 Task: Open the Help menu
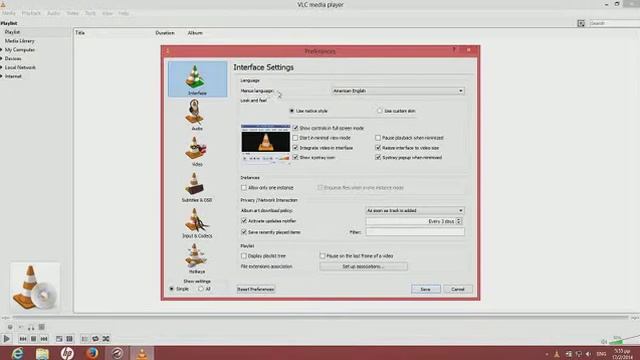coord(124,13)
